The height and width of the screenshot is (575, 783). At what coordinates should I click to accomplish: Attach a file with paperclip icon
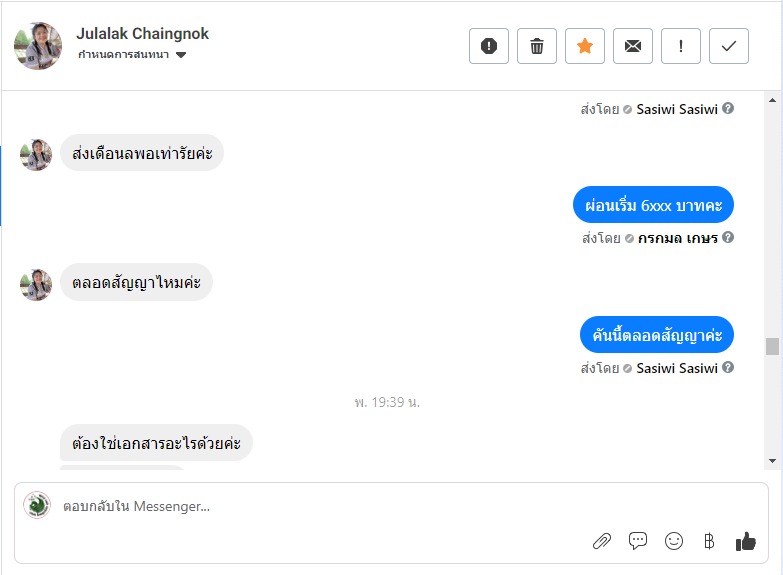pyautogui.click(x=602, y=541)
